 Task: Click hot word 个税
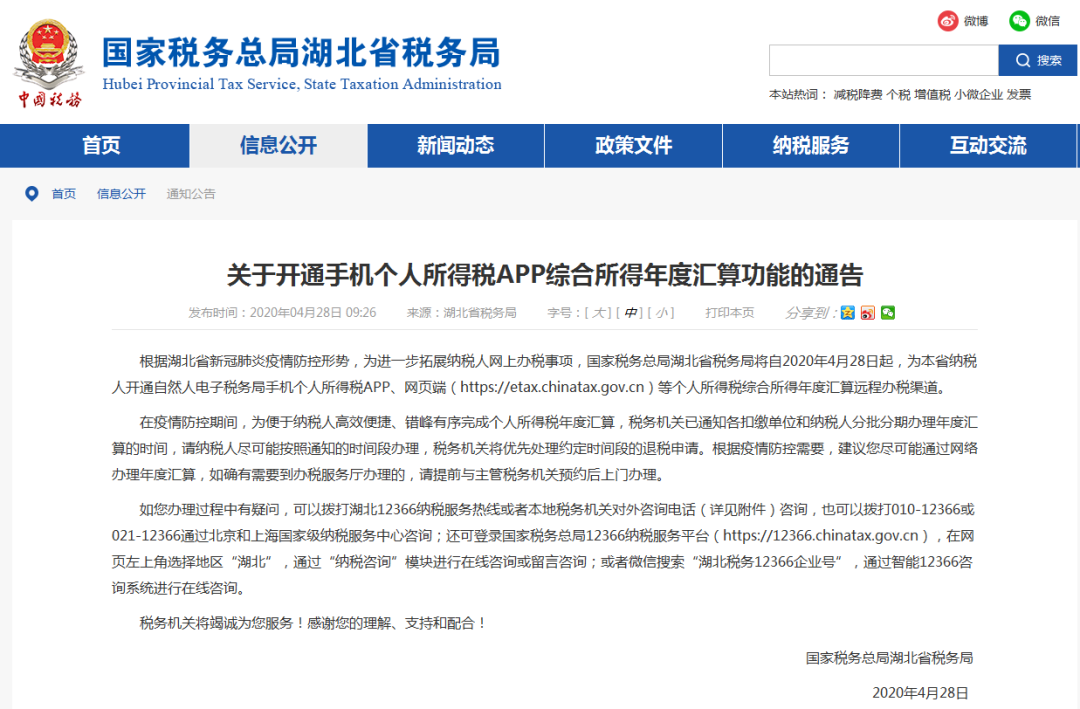coord(898,95)
